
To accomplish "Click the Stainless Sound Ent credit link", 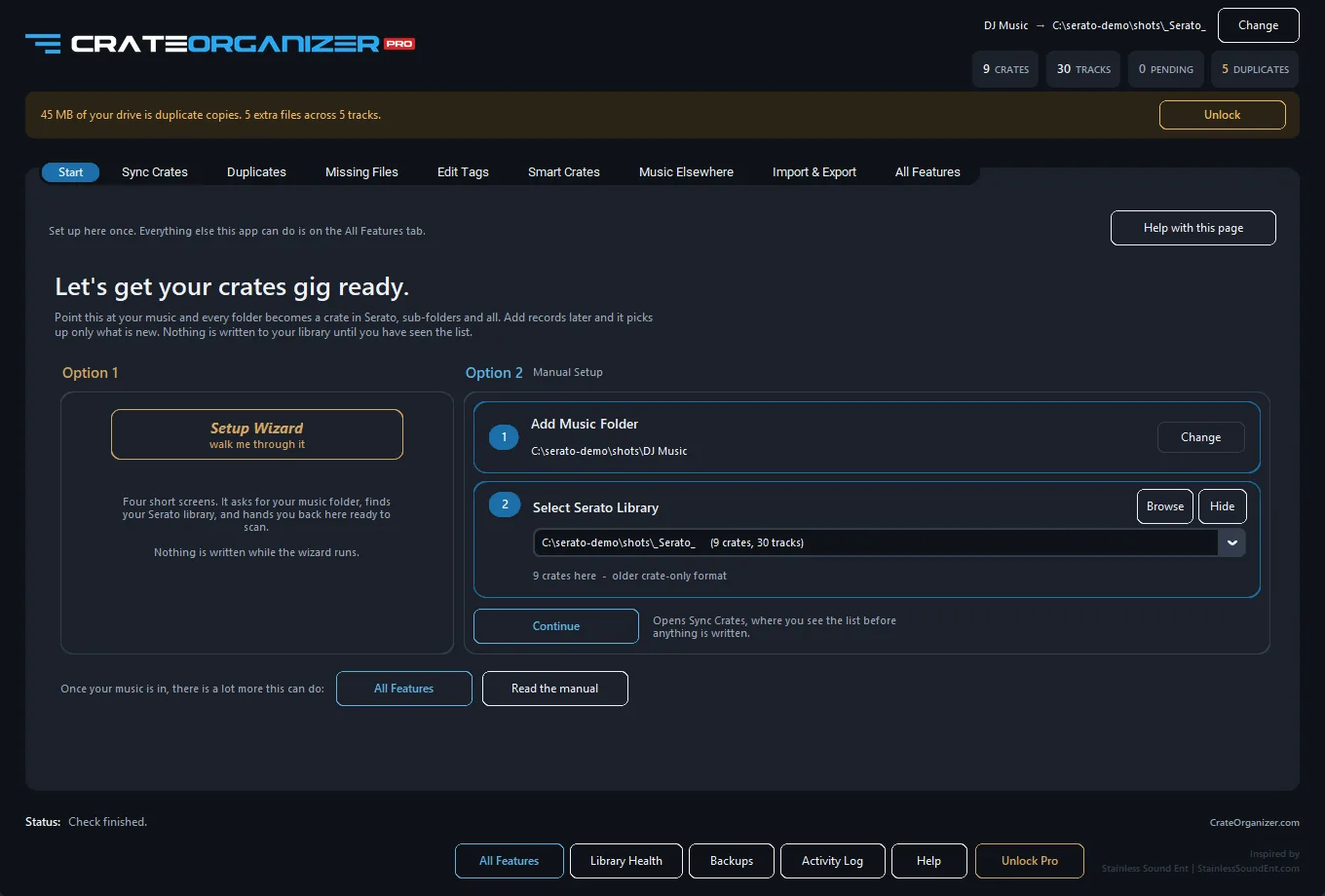I will pyautogui.click(x=1200, y=868).
